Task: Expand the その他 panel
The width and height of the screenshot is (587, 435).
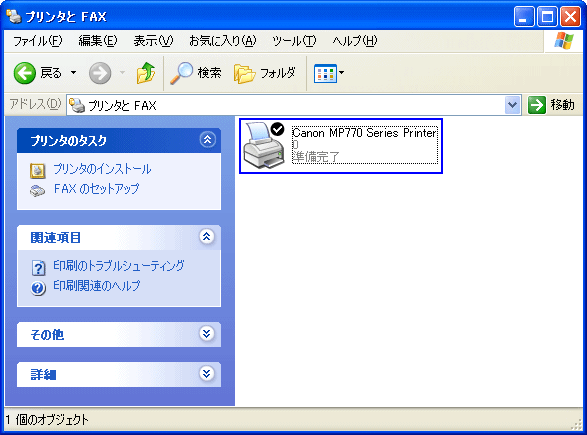Action: pyautogui.click(x=207, y=334)
